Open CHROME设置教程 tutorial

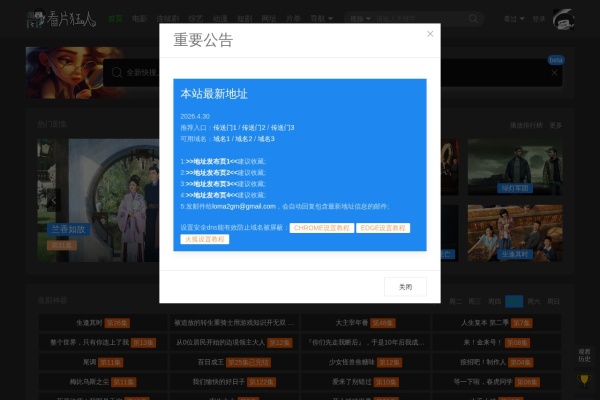[321, 228]
